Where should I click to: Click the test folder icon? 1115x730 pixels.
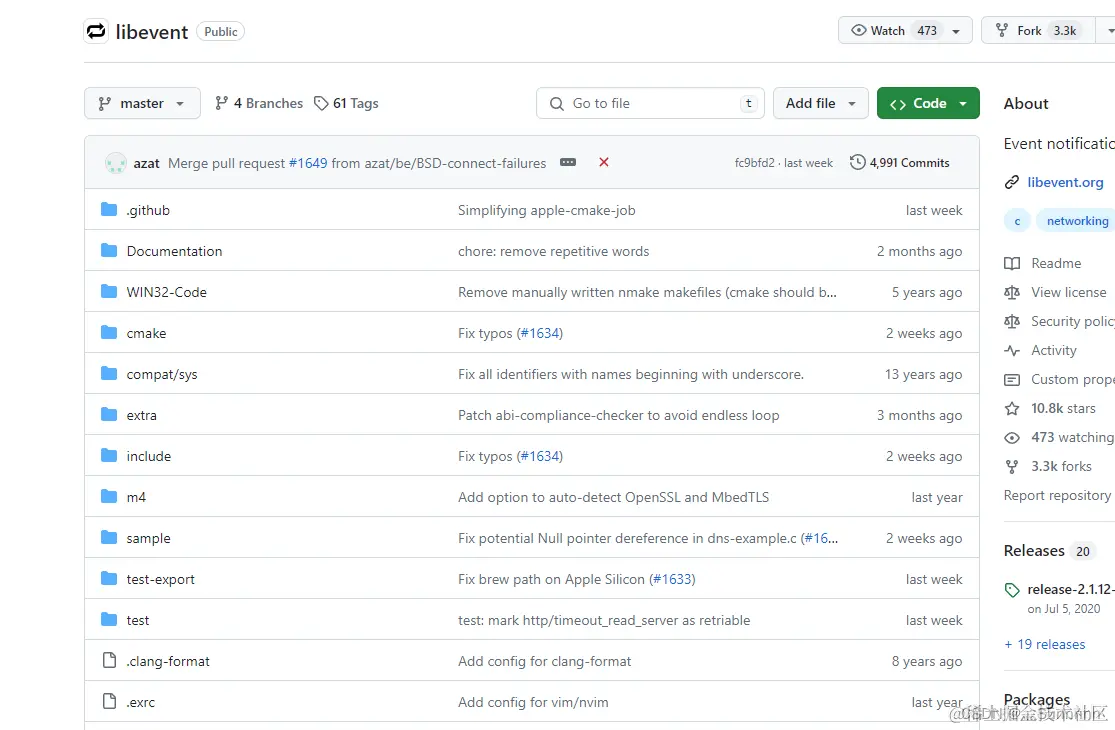click(x=109, y=620)
